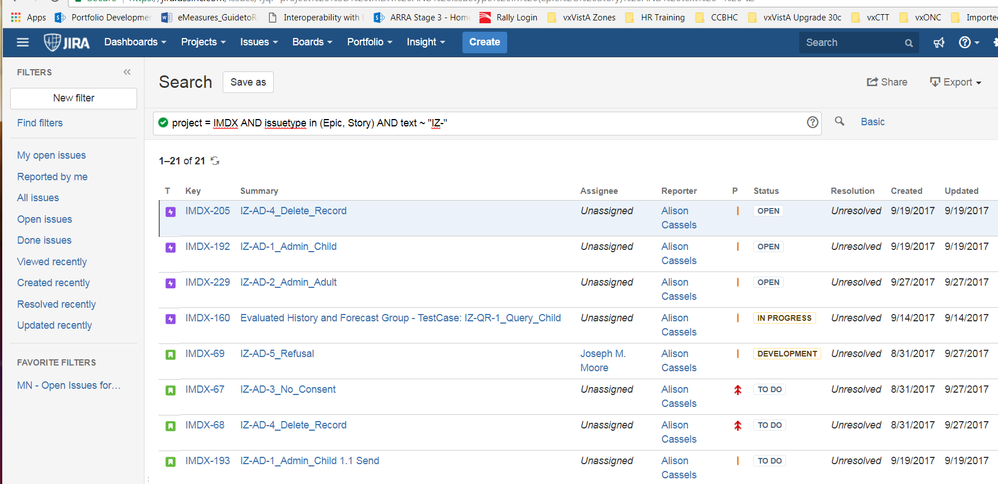Open Chrome Apps shortcut
This screenshot has height=484, width=998.
tap(29, 18)
